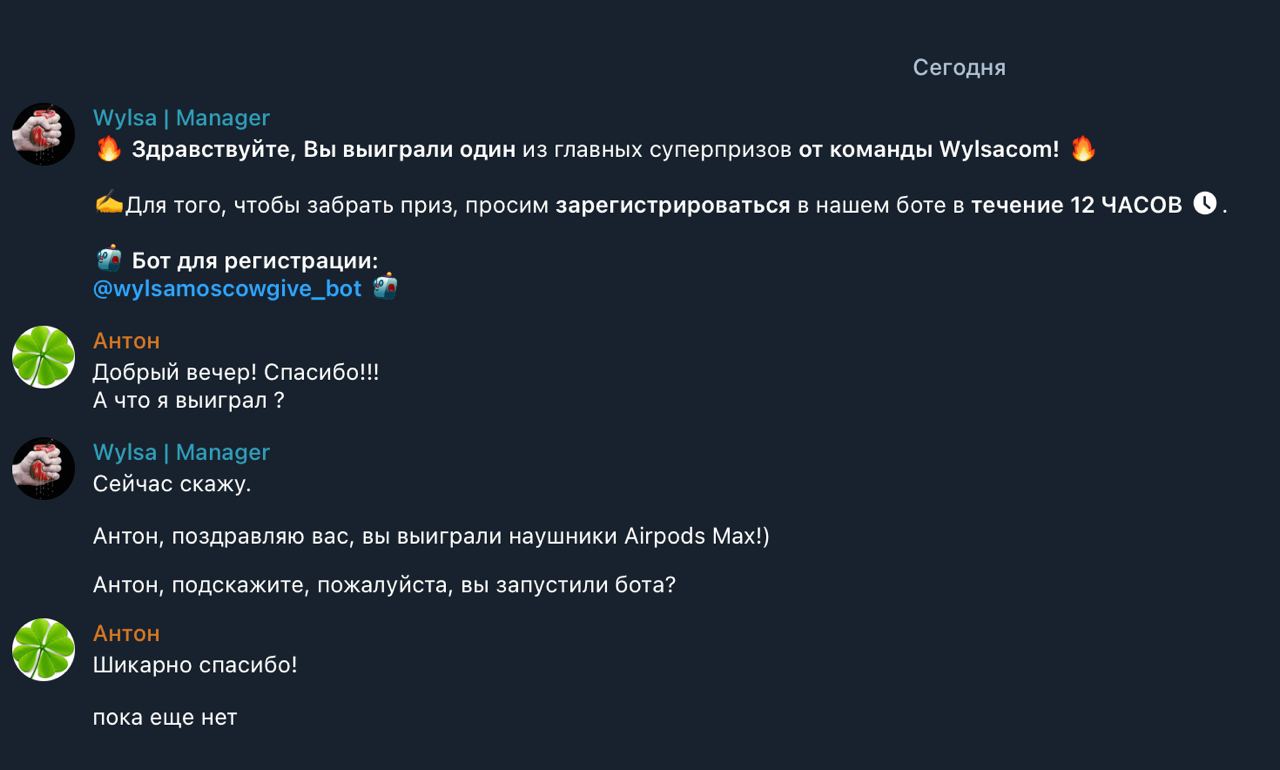Select the 'пока еще нет' reply

pos(165,717)
